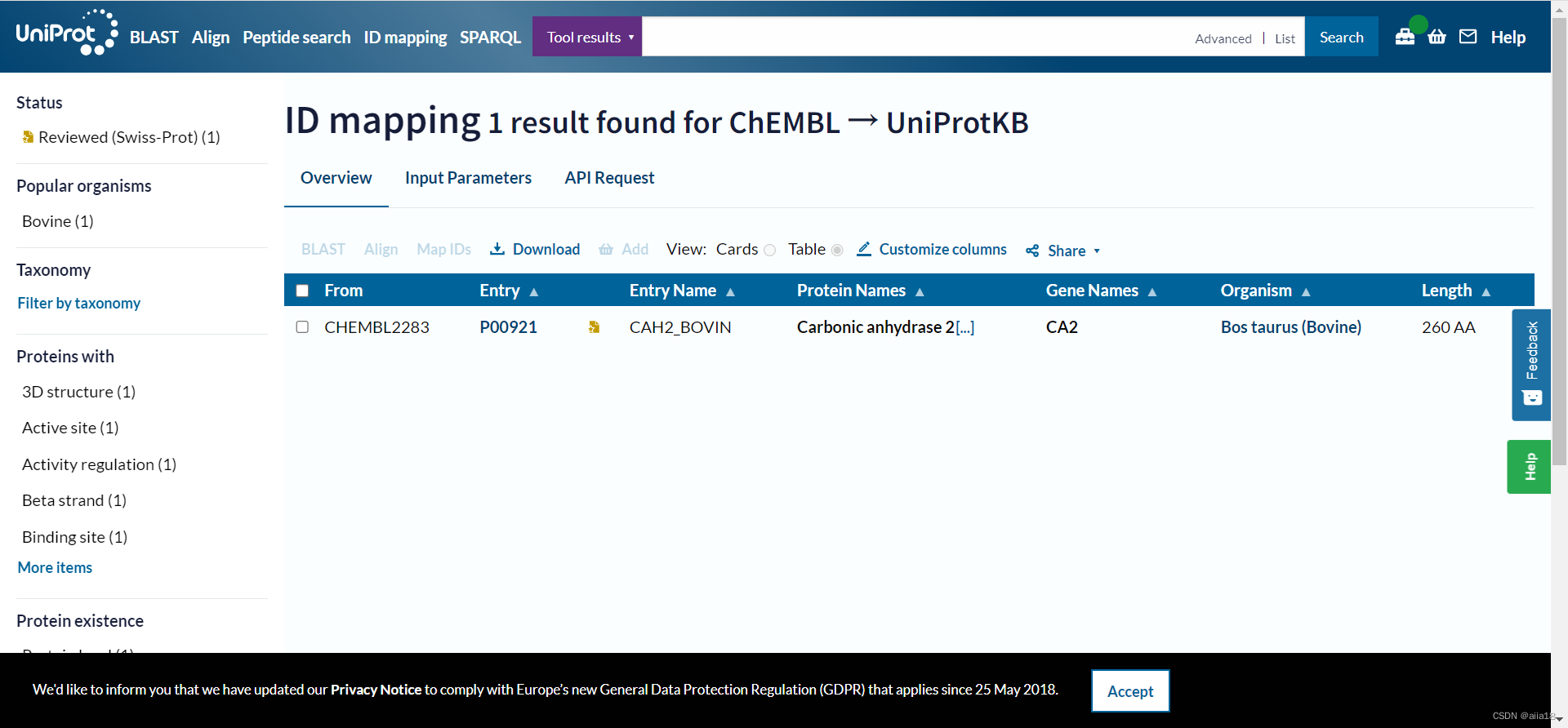Open the tools toolbox icon in header

coord(1405,37)
